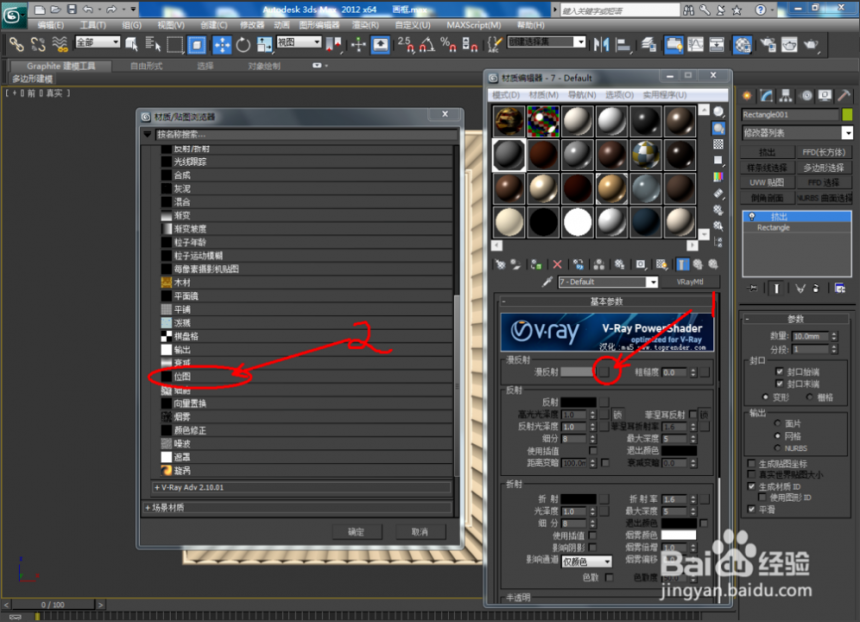The image size is (860, 622).
Task: Open the 仅颜色 affect channels dropdown
Action: (x=586, y=562)
